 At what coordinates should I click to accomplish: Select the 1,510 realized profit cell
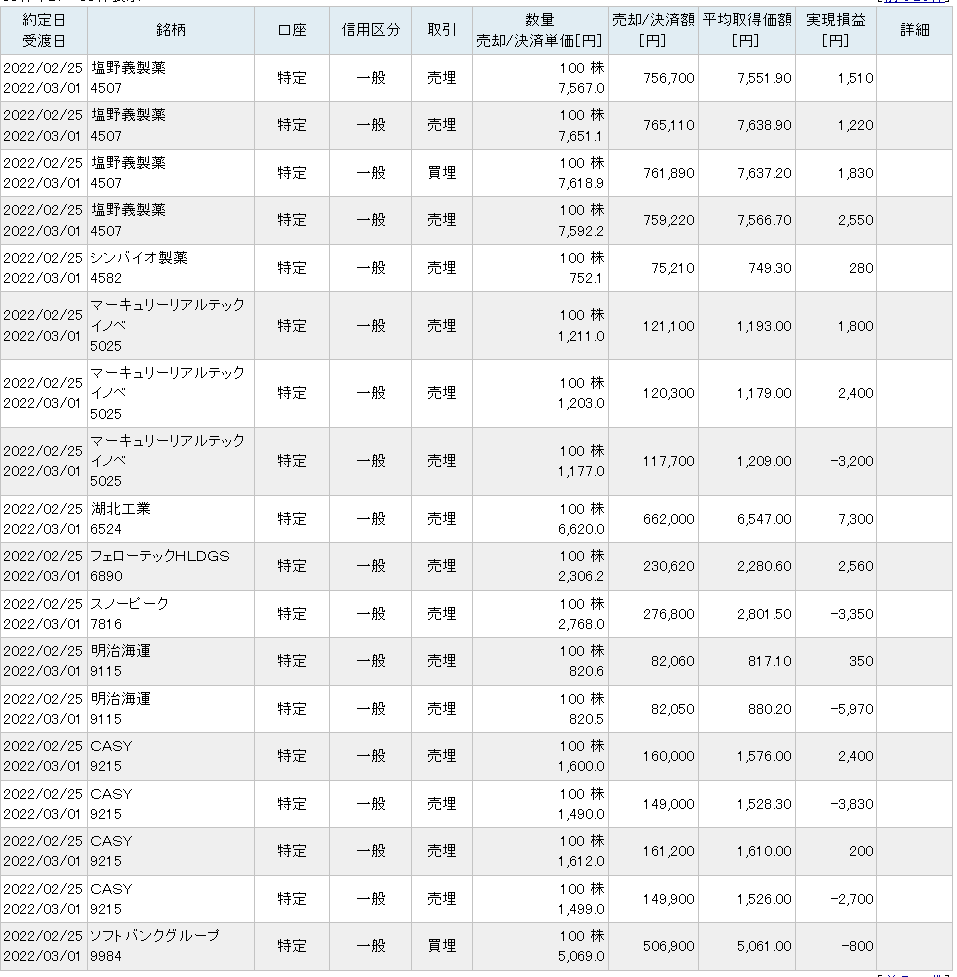(x=836, y=79)
